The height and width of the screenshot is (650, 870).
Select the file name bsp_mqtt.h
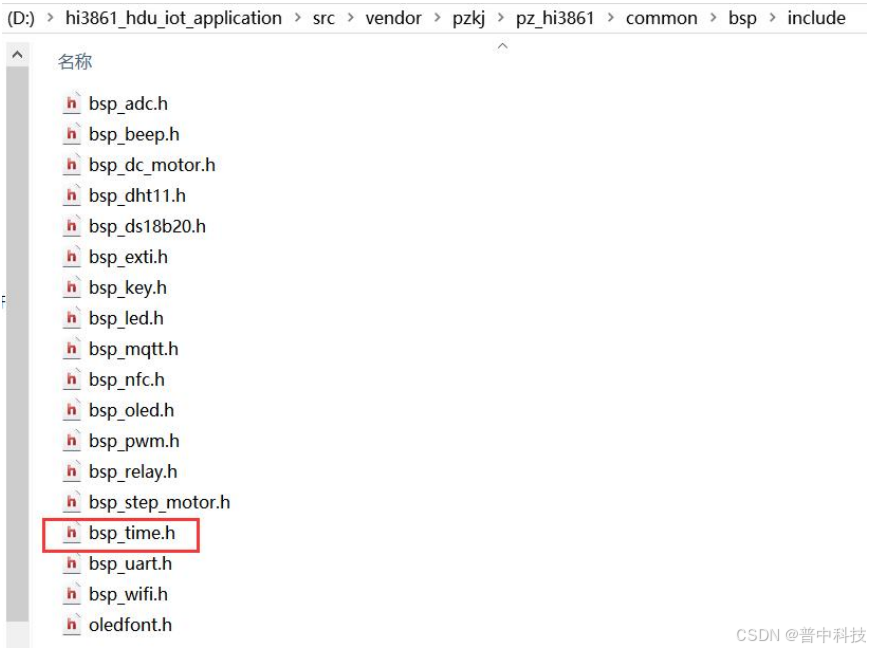[134, 349]
